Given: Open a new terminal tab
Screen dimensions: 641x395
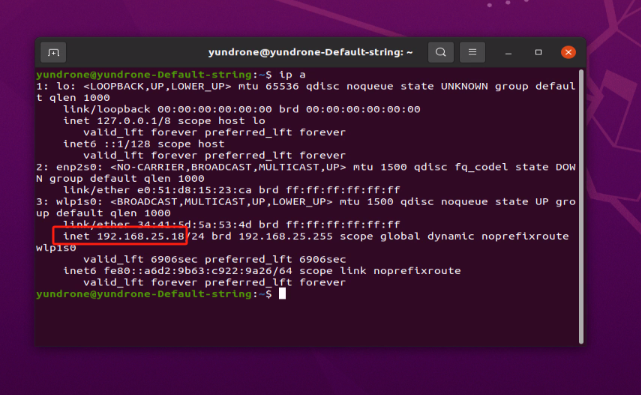Looking at the screenshot, I should tap(54, 52).
